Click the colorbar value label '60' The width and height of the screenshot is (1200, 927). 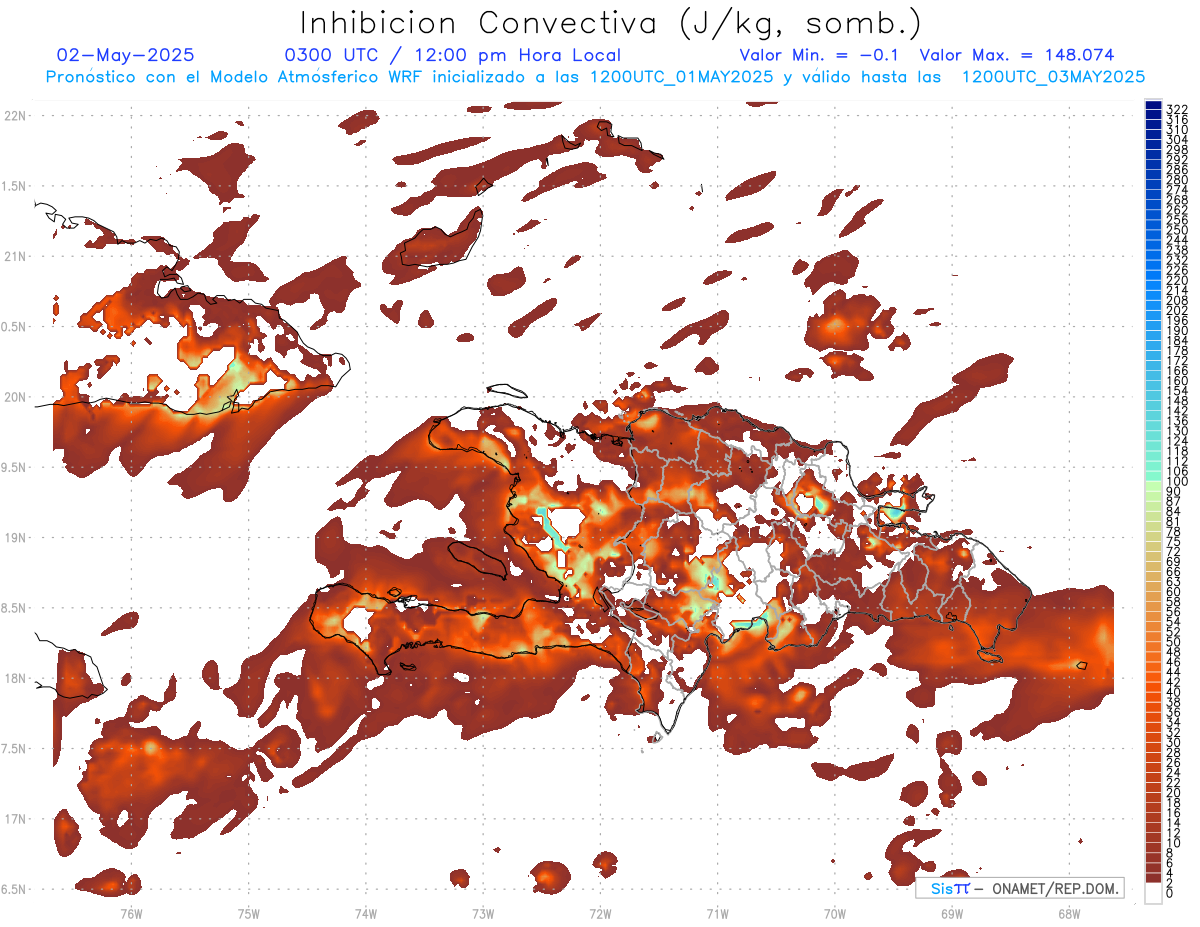click(1174, 592)
